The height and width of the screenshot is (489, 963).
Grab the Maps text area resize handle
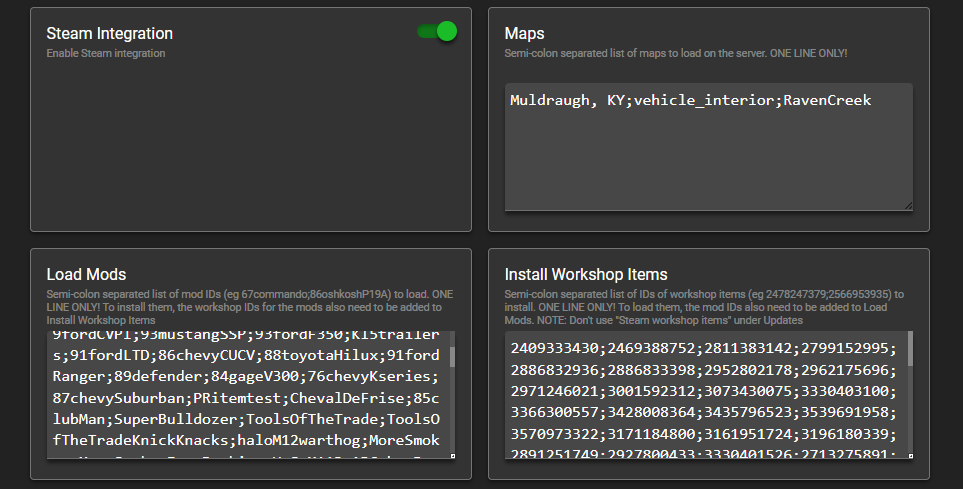coord(908,206)
